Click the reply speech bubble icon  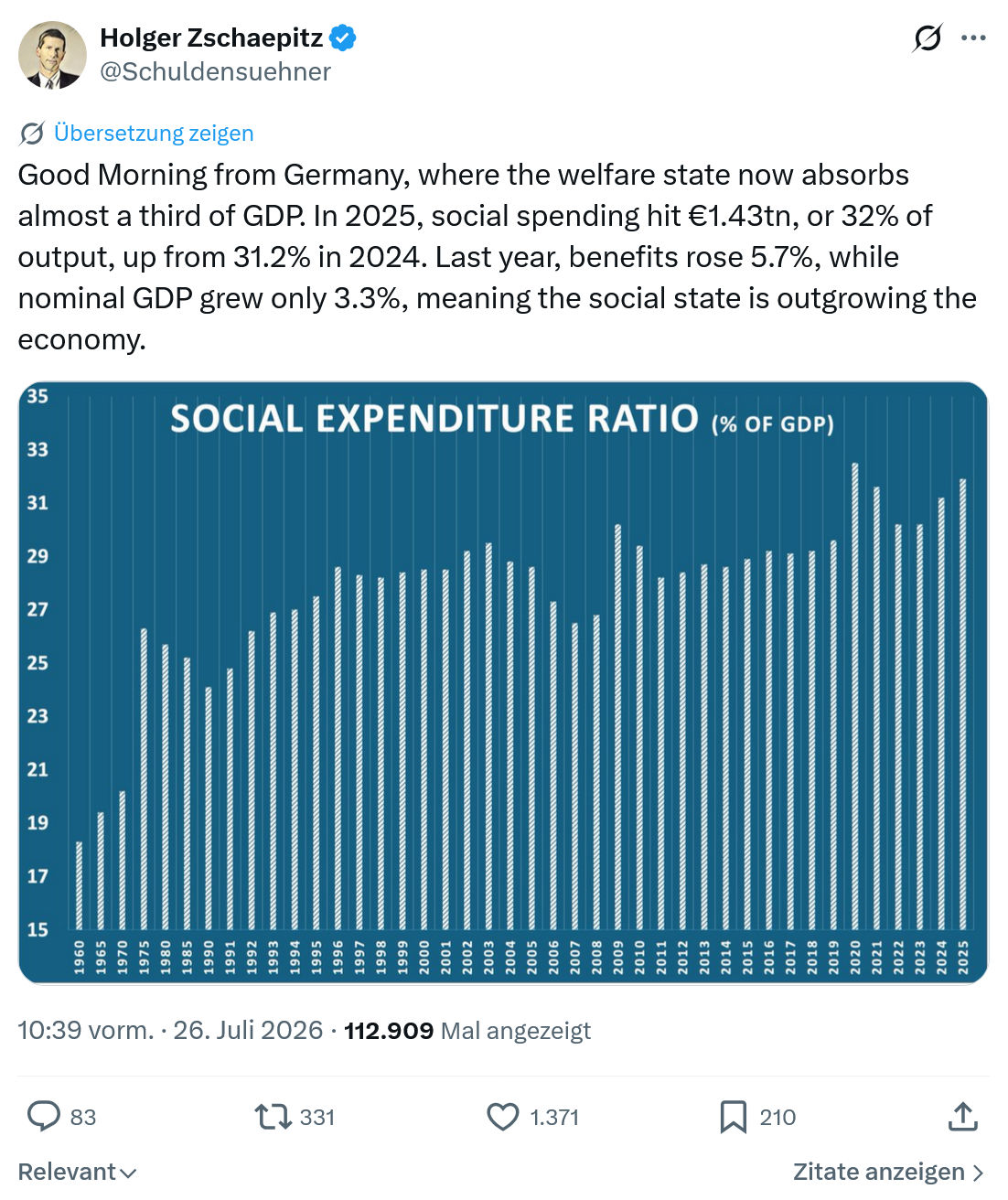point(43,1117)
